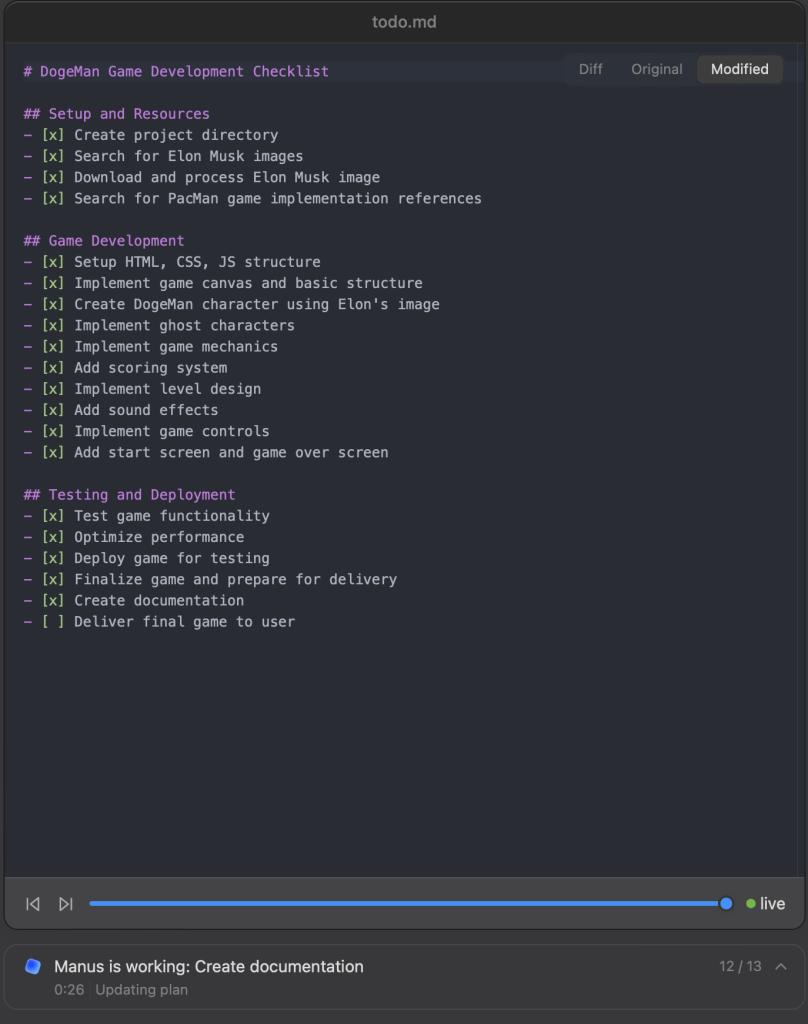Click the 'live' label to return to live

click(x=772, y=904)
